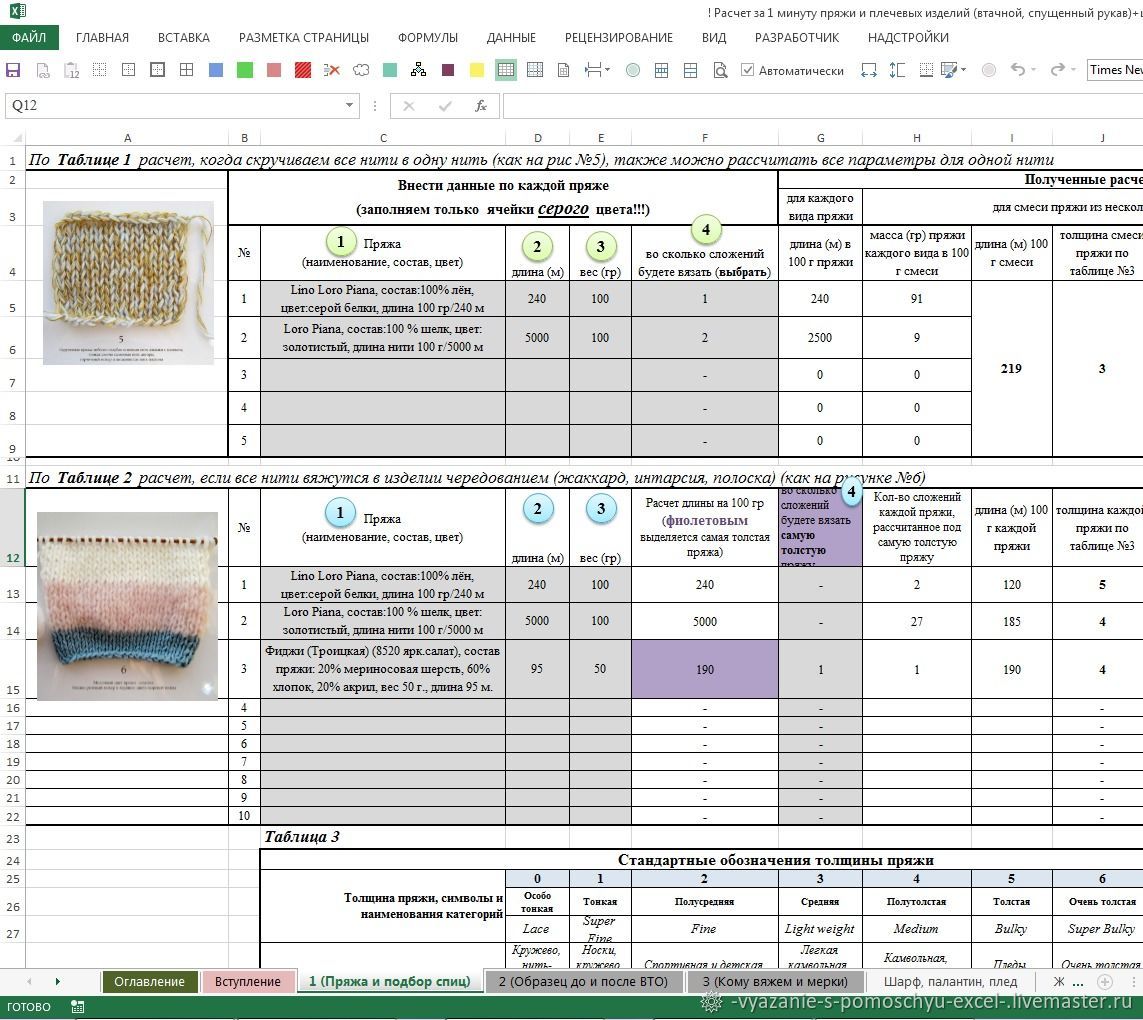1143x1020 pixels.
Task: Open the Undo history dropdown arrow
Action: (1035, 70)
